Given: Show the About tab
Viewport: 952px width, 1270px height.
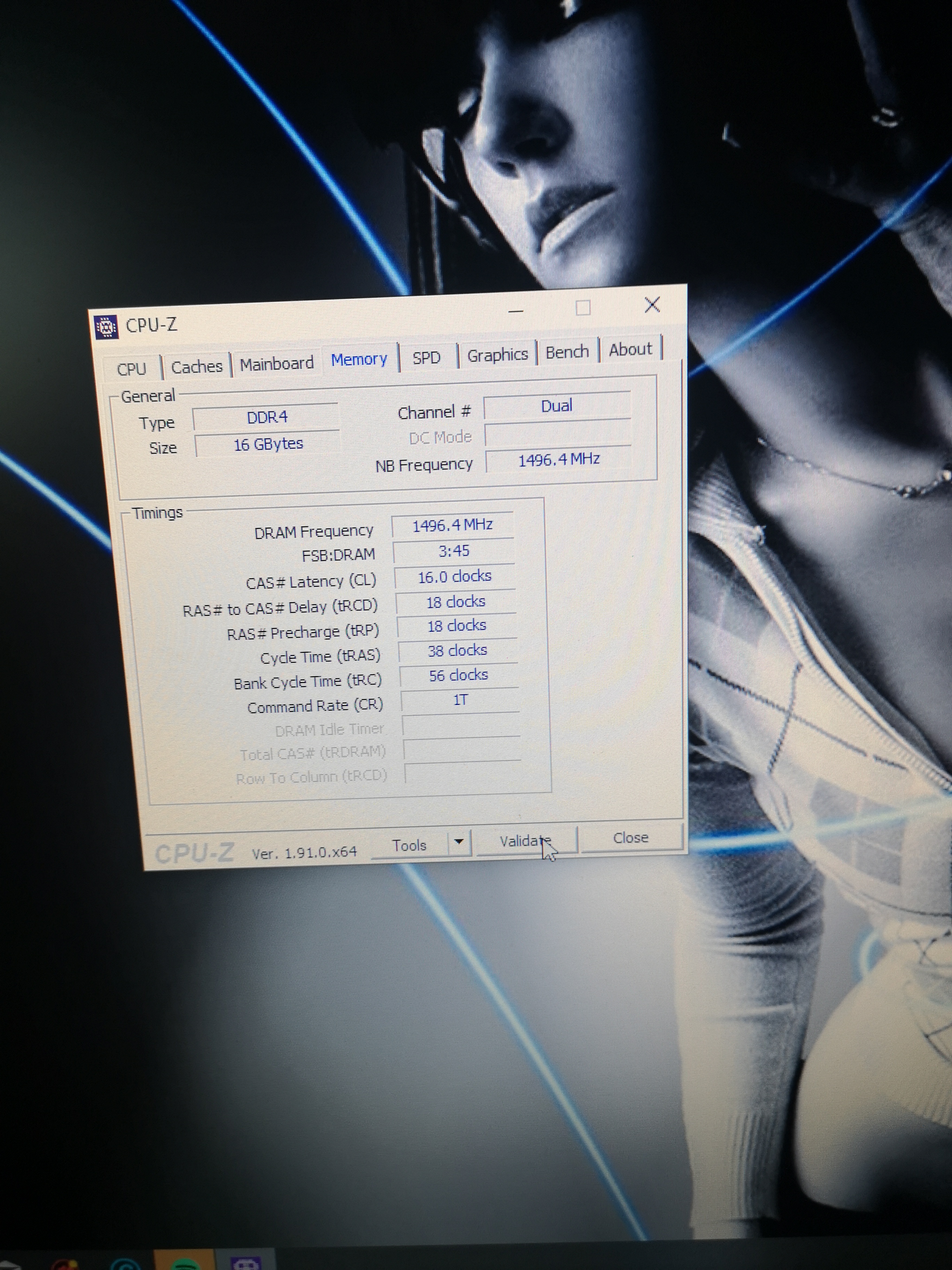Looking at the screenshot, I should tap(630, 349).
